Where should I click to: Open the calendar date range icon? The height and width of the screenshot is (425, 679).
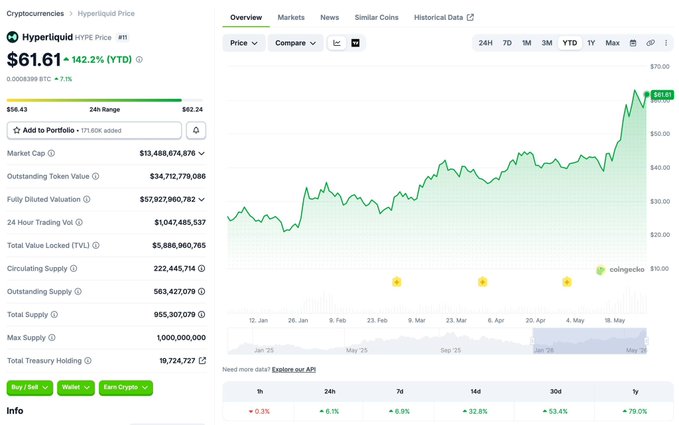(x=633, y=43)
